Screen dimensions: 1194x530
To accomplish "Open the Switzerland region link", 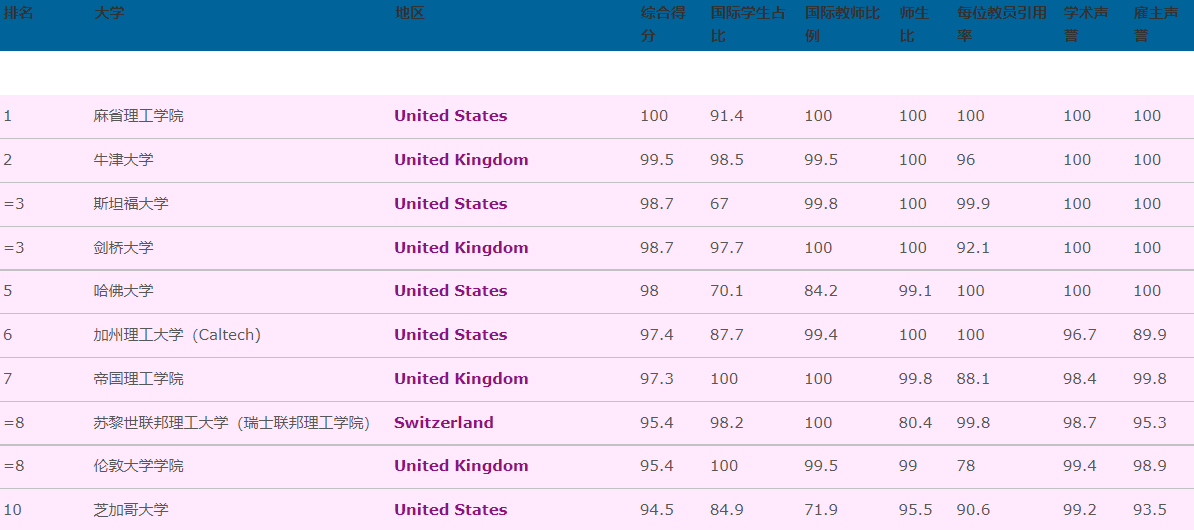I will [443, 423].
